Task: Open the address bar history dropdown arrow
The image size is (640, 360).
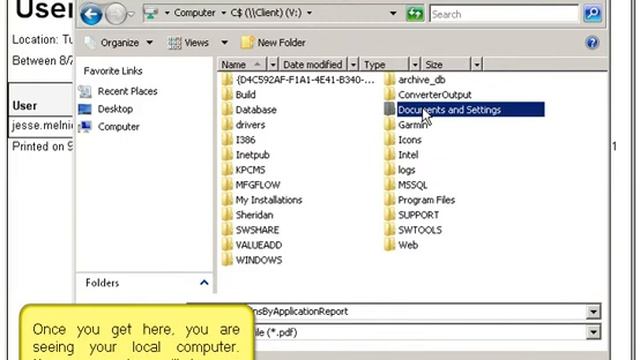Action: 393,13
